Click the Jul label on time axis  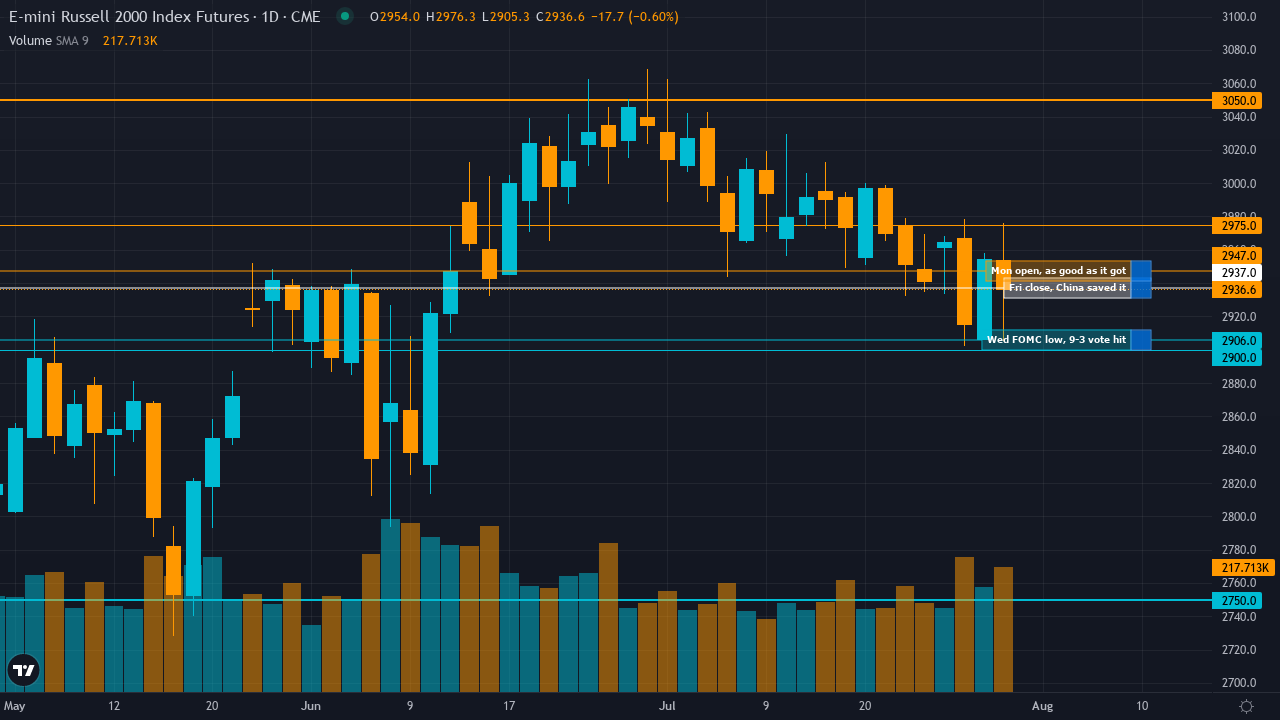667,706
